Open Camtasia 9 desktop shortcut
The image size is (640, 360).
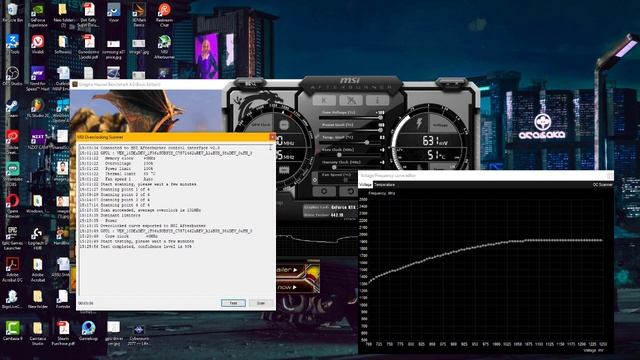pyautogui.click(x=13, y=331)
